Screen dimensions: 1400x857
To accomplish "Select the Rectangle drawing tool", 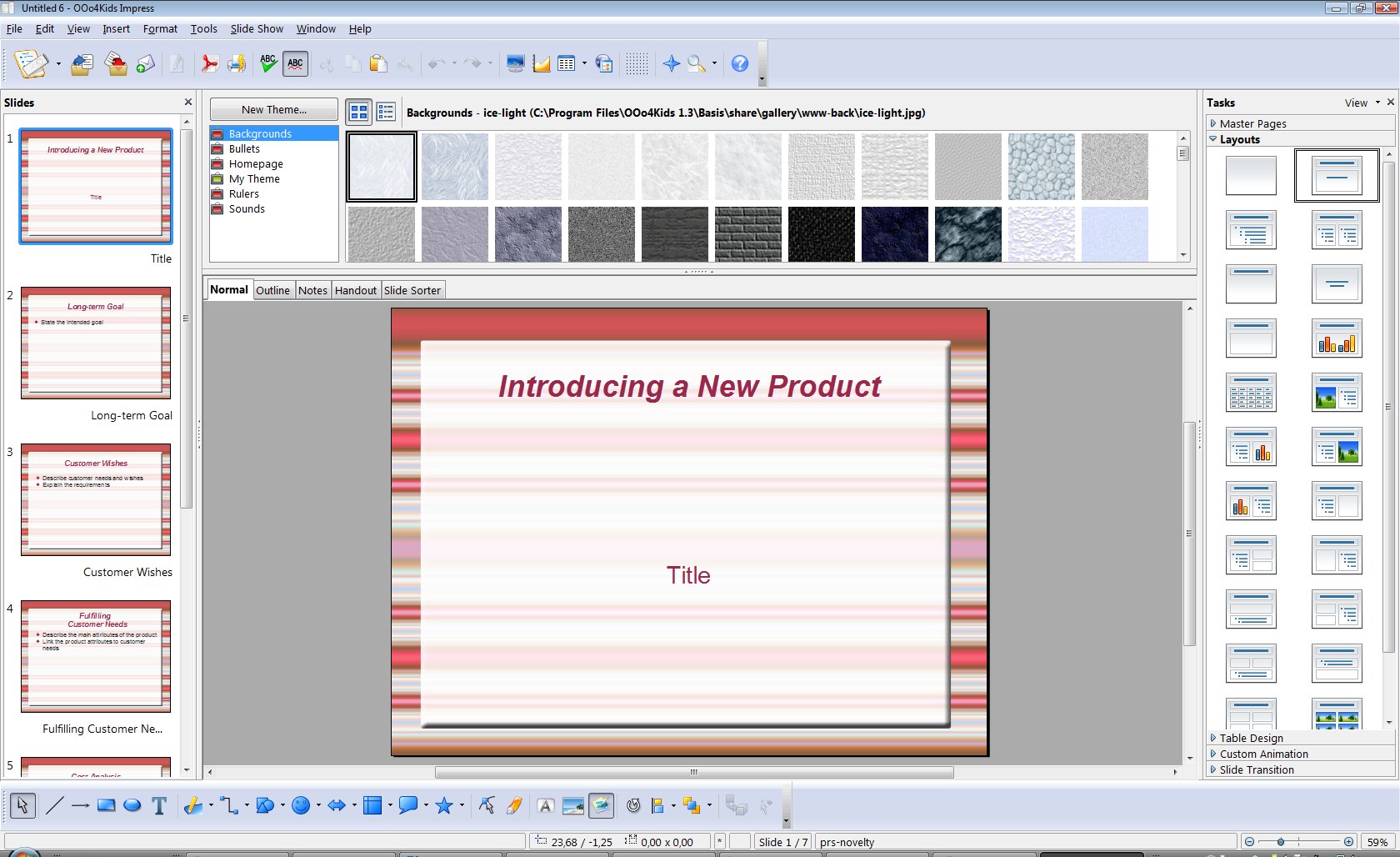I will click(x=106, y=805).
